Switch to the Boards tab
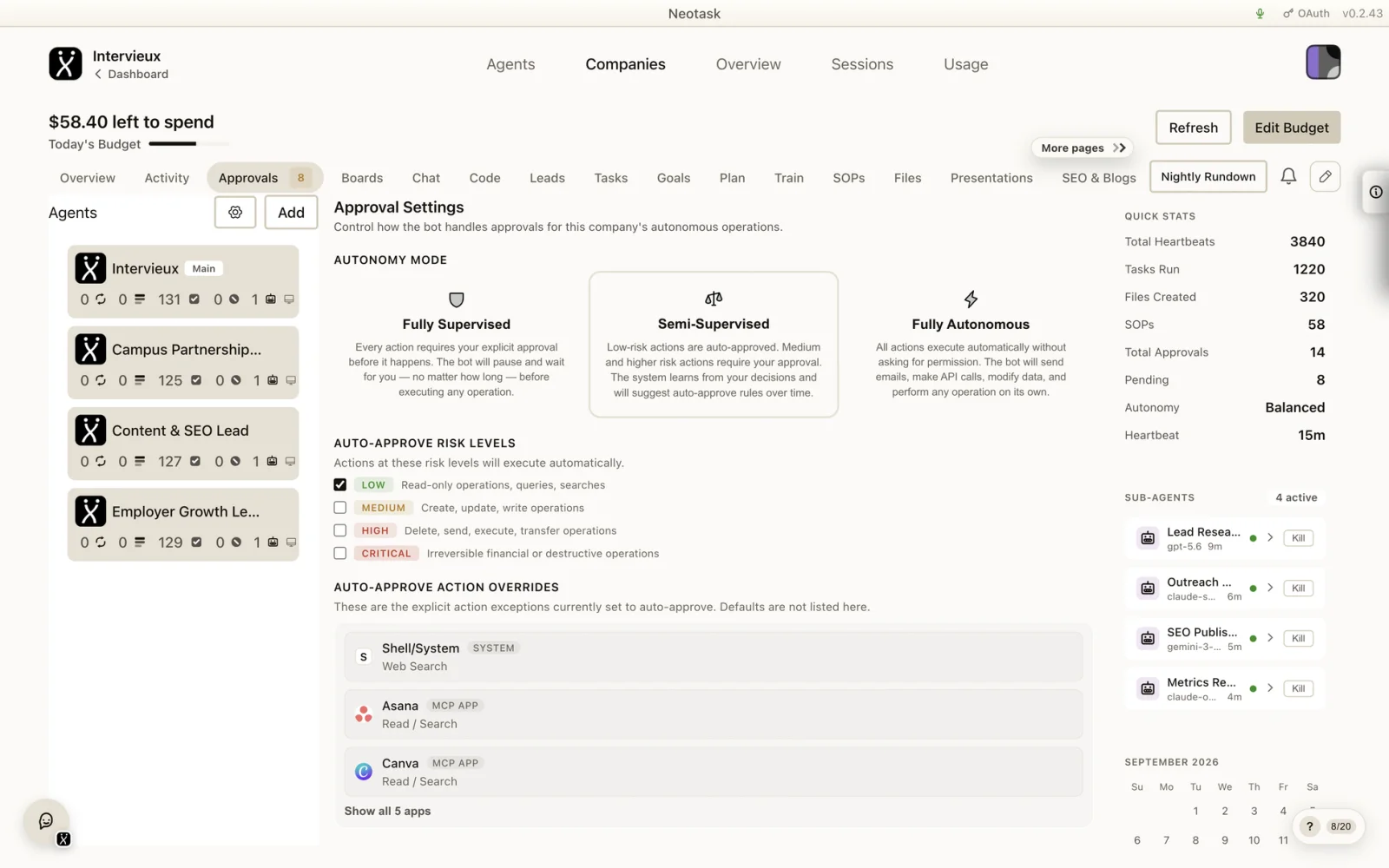 [x=362, y=178]
